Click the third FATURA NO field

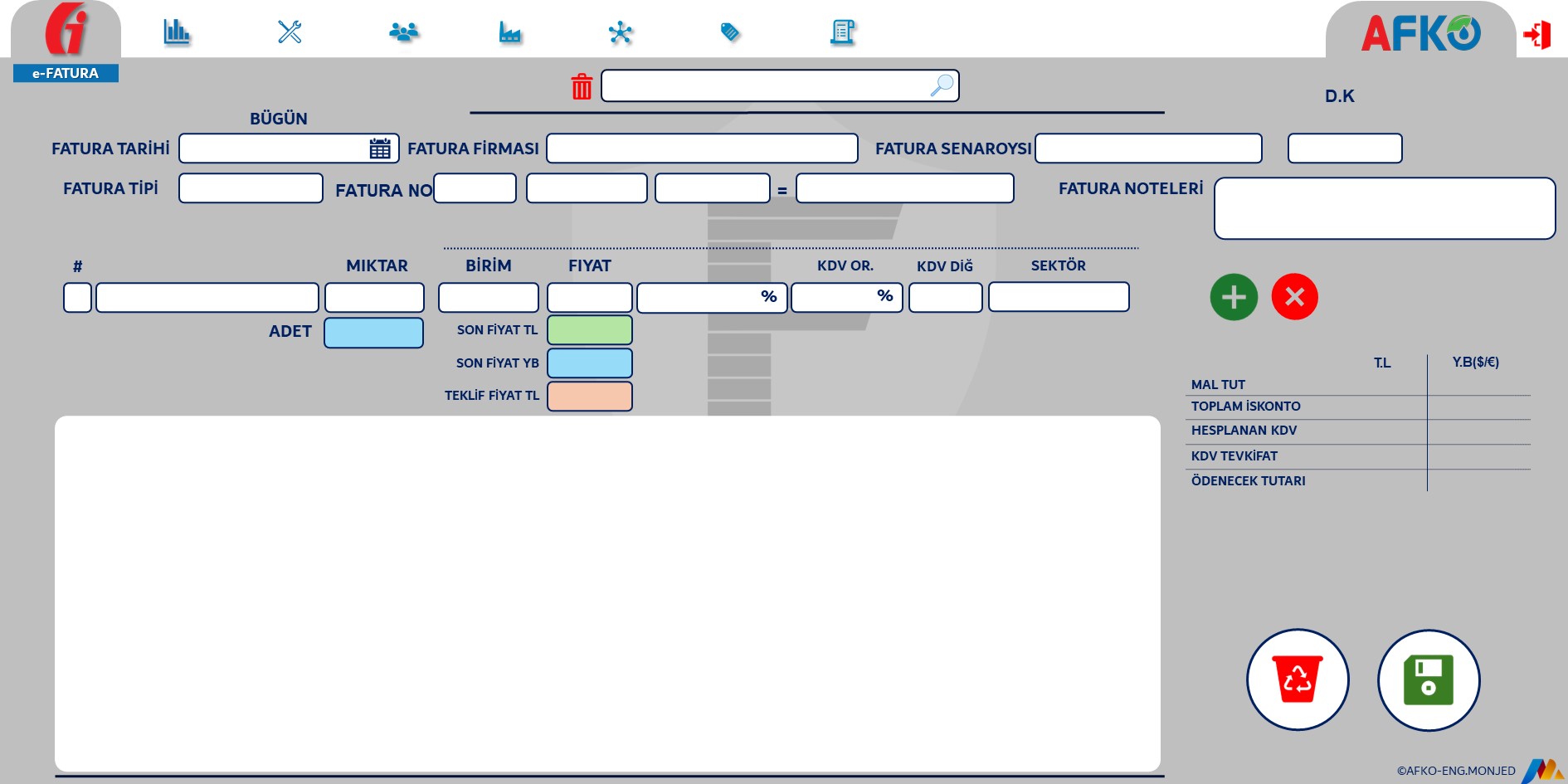tap(713, 188)
